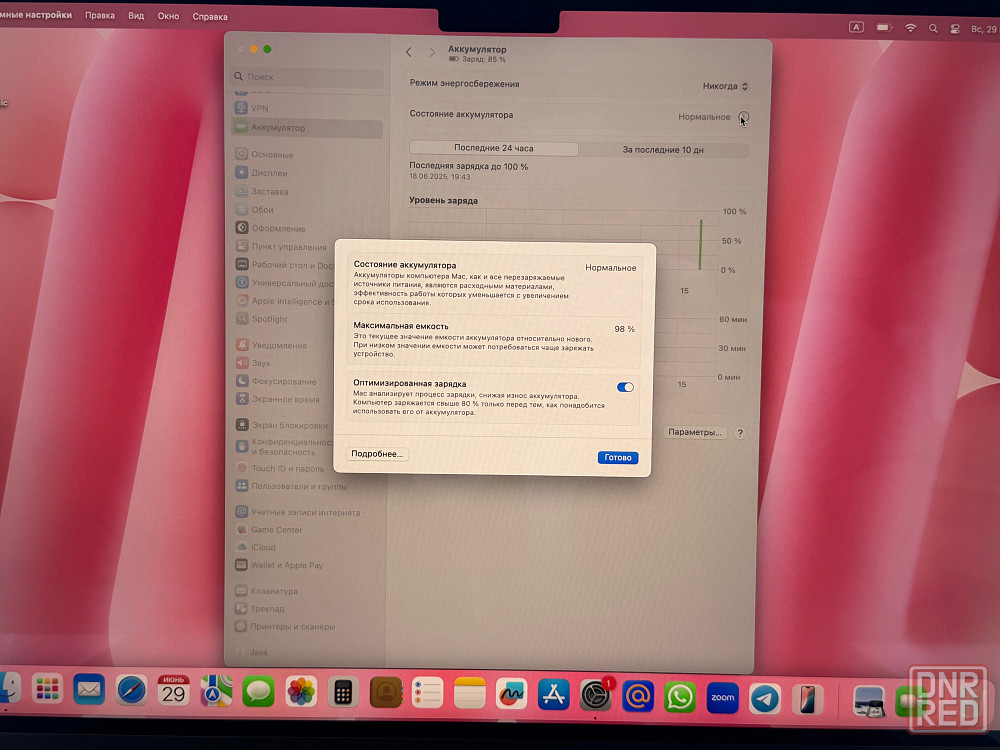The width and height of the screenshot is (1000, 750).
Task: Open the Справка menu
Action: point(210,17)
